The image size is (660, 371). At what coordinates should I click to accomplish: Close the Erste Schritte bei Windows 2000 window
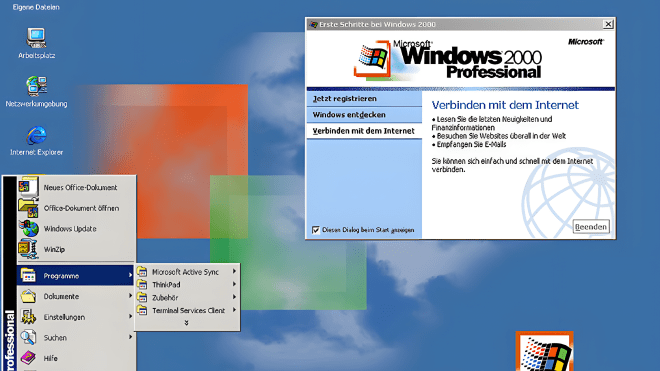(608, 24)
